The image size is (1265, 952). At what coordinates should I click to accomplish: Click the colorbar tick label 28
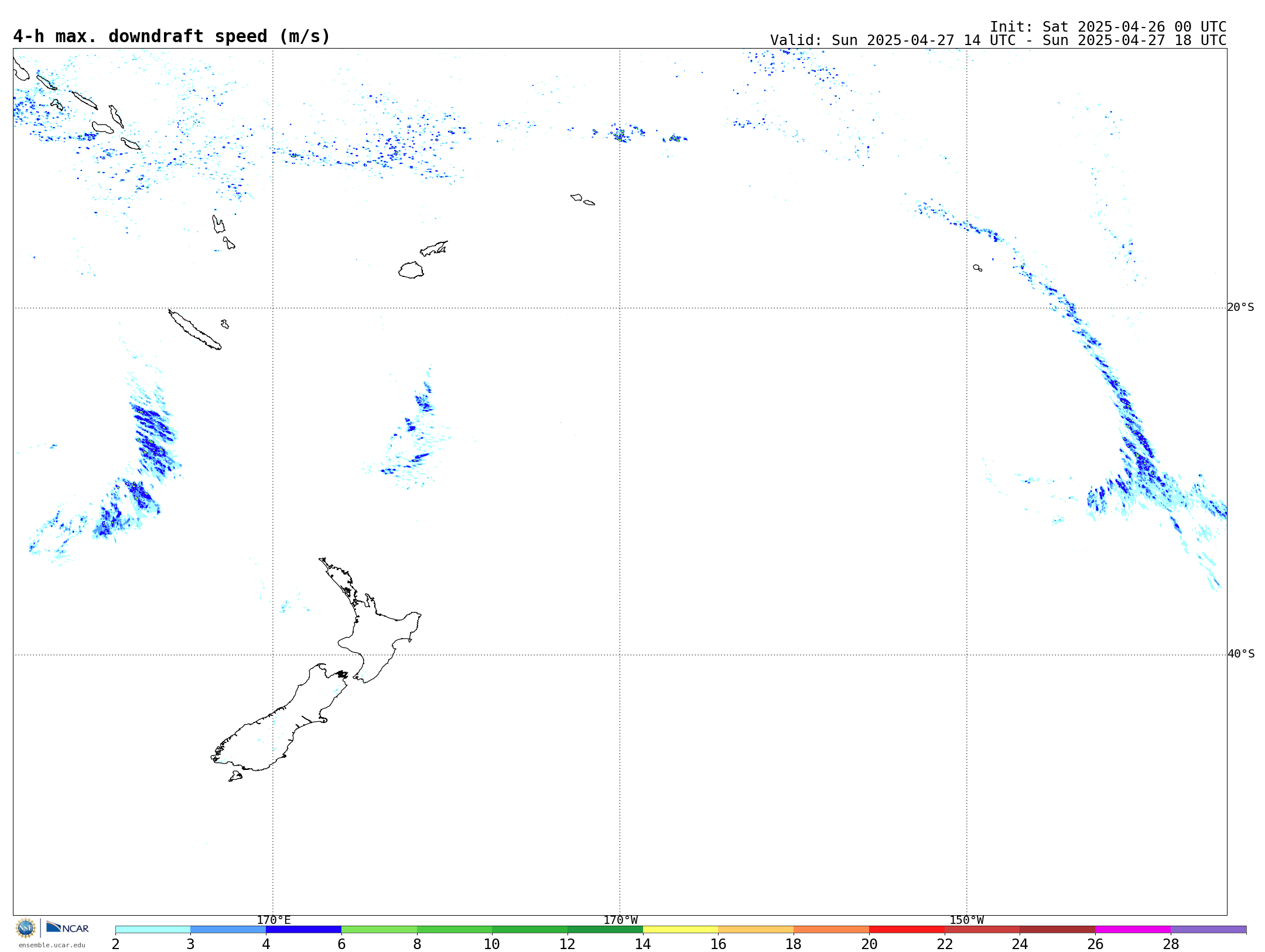click(1171, 944)
